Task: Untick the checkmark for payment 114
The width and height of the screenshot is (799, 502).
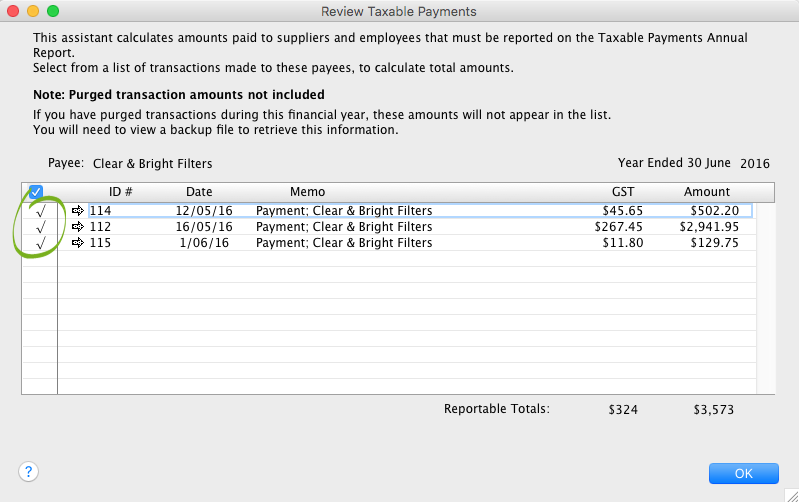Action: [39, 212]
